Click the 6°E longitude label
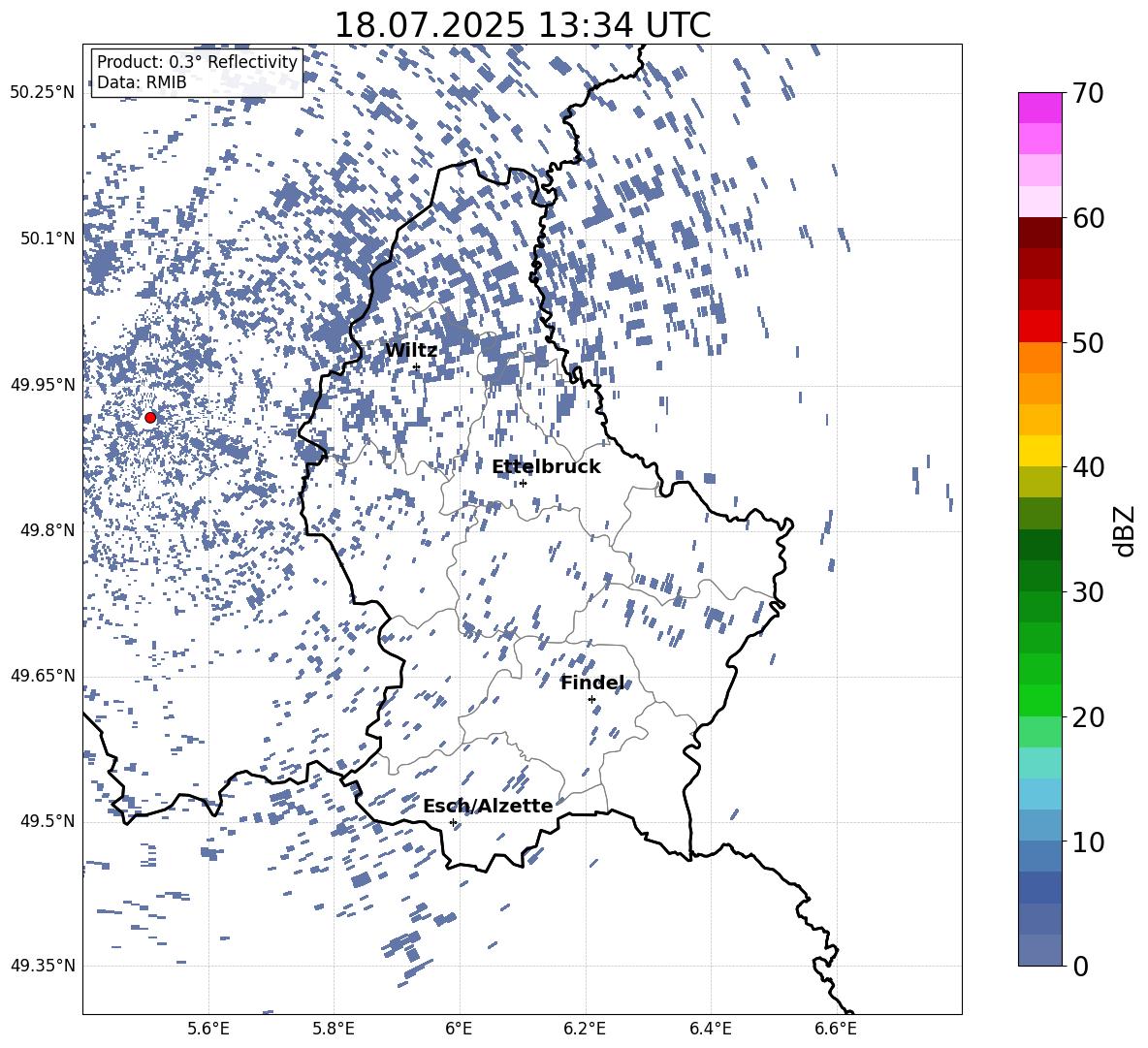 point(459,1029)
